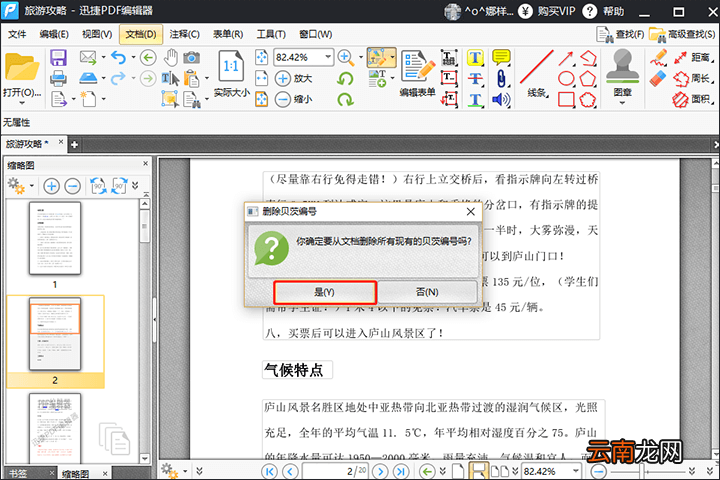Click the 编辑表单 edit form icon

[x=417, y=68]
